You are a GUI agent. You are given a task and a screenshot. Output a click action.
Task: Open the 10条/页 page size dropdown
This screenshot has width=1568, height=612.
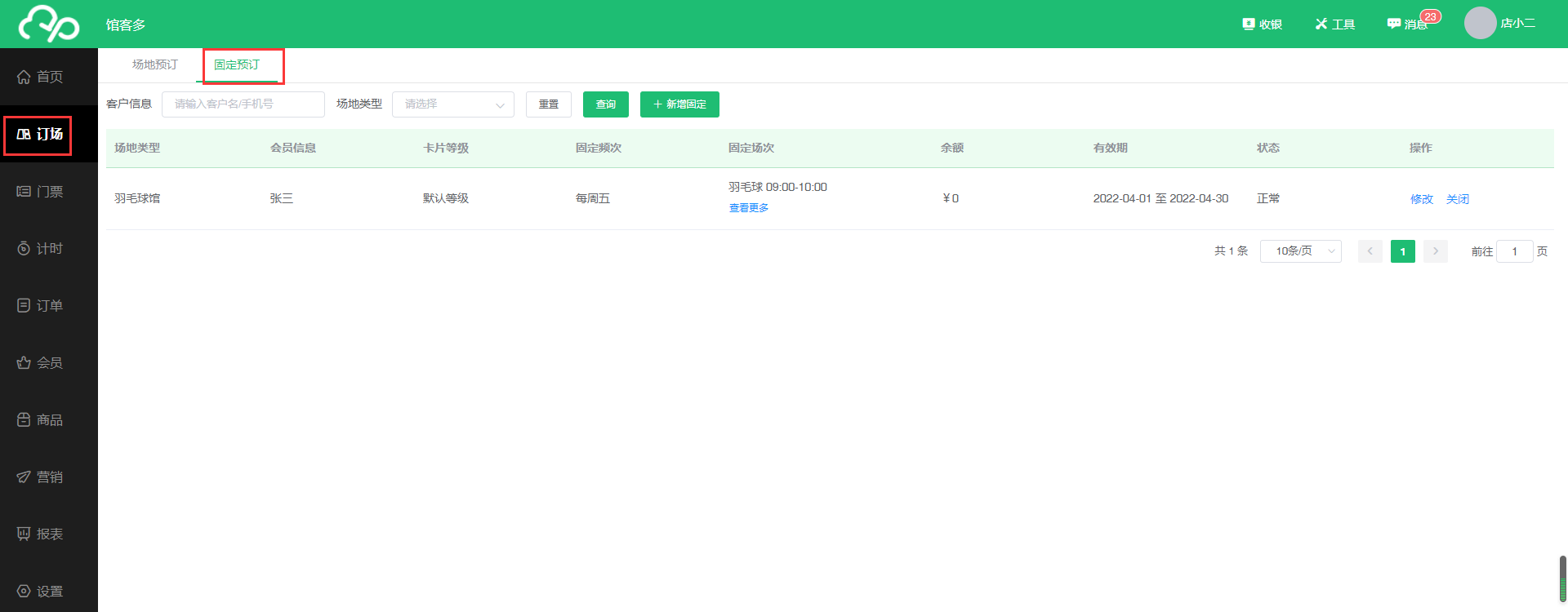tap(1301, 251)
